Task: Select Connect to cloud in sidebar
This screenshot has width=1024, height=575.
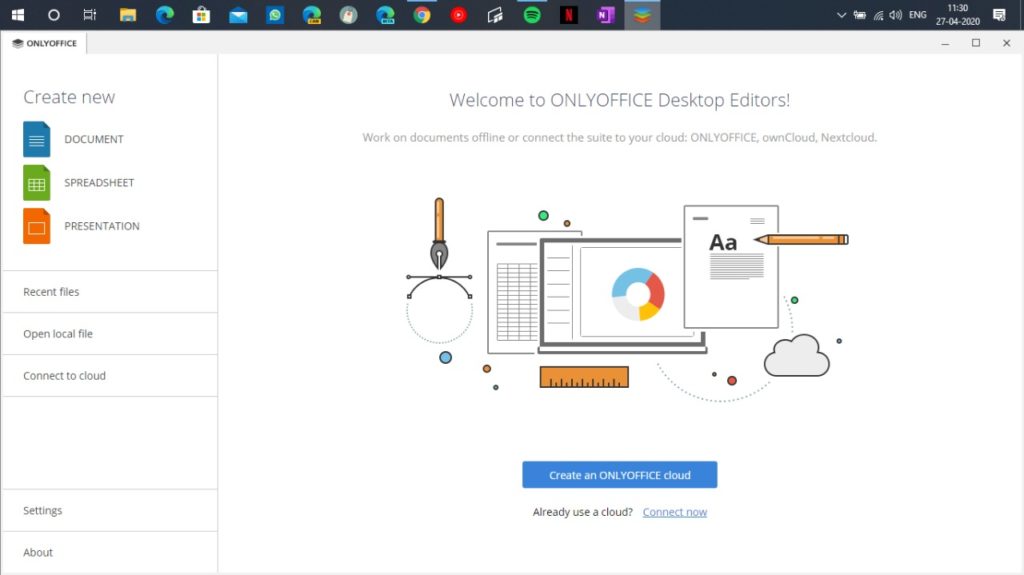Action: (x=110, y=376)
